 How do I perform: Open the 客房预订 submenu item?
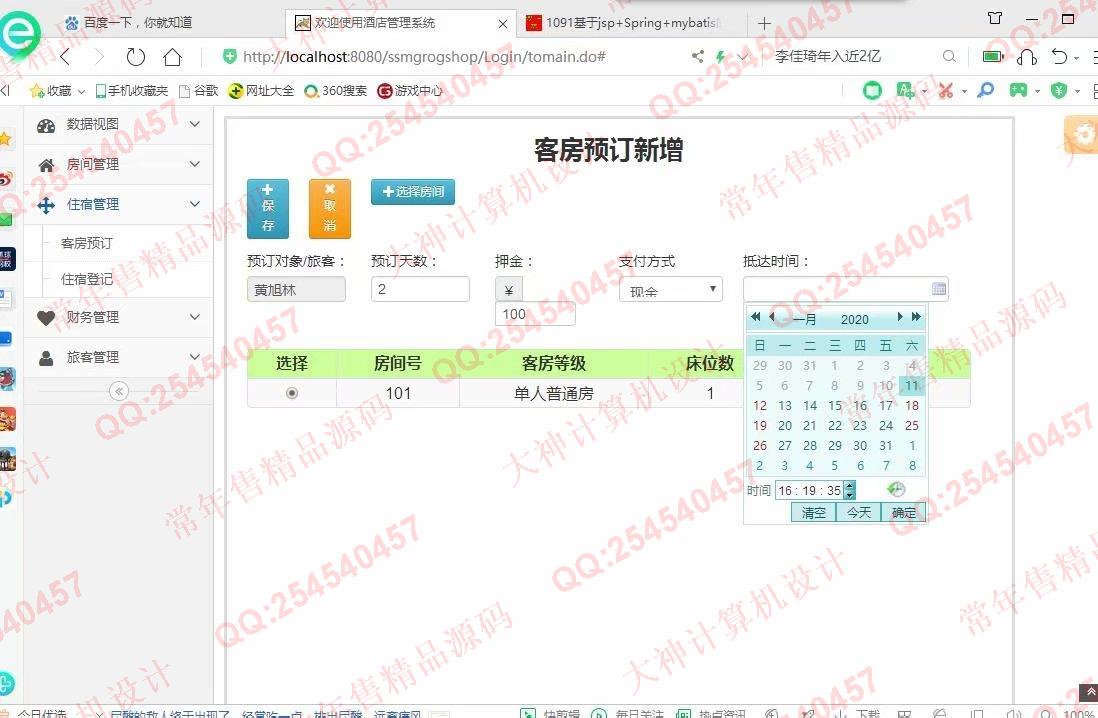pos(87,243)
